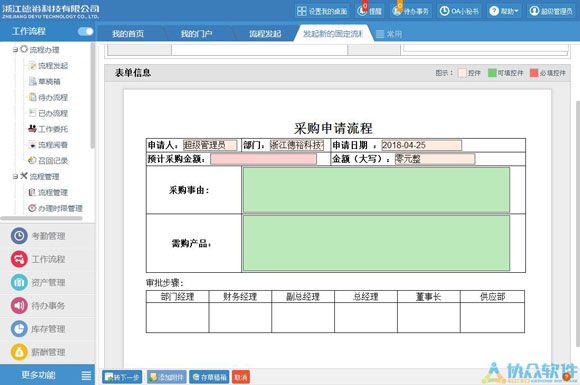
Task: Click the red 必填控件 legend swatch
Action: [x=534, y=73]
